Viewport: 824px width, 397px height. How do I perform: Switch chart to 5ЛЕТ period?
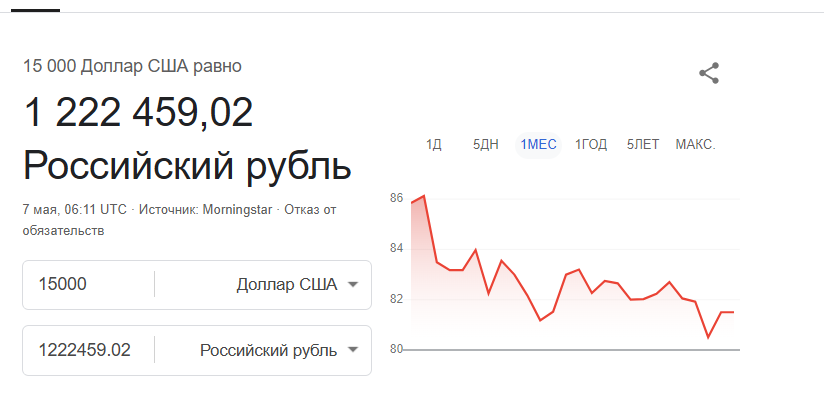[x=643, y=145]
